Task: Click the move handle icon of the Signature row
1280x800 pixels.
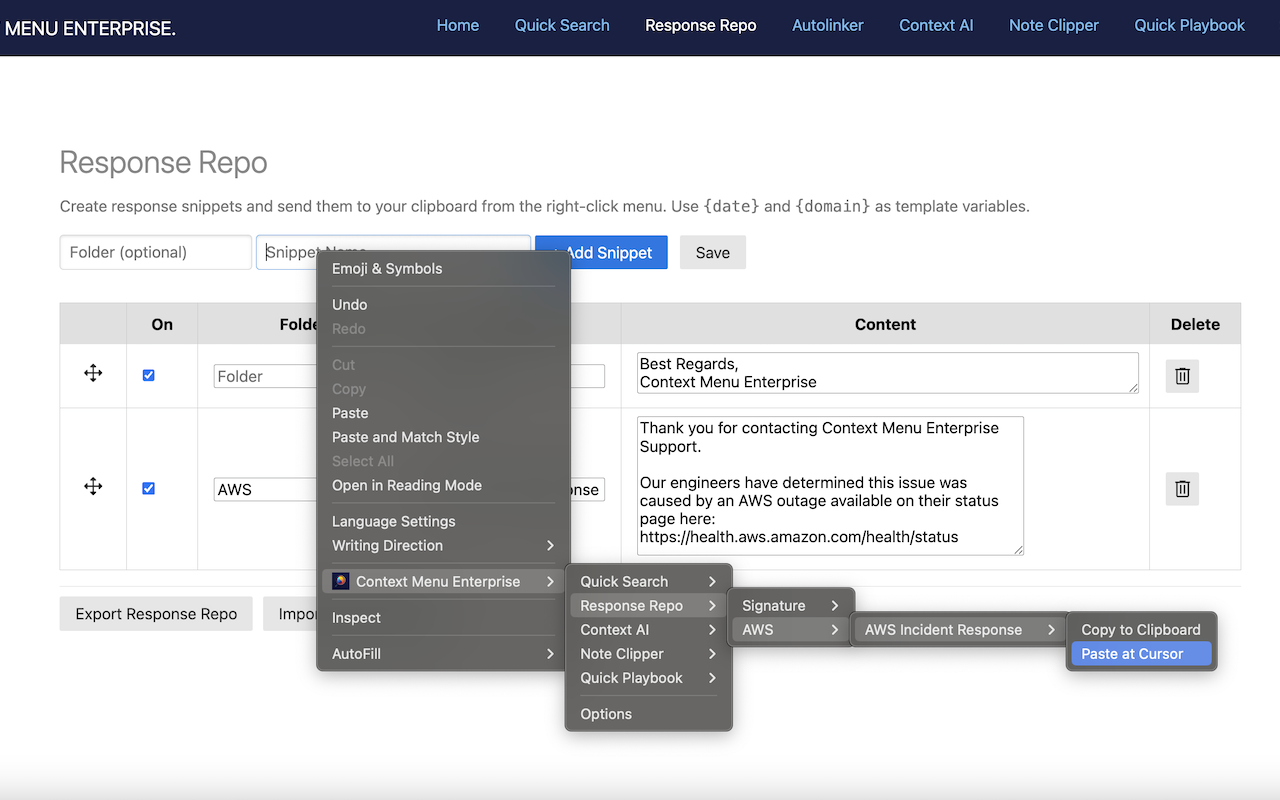Action: pos(93,373)
